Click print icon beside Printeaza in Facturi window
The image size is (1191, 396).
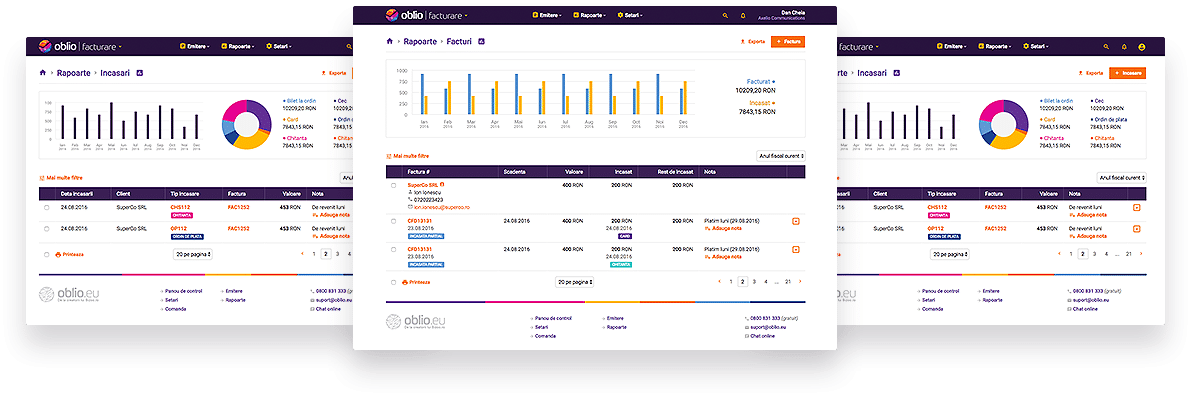point(405,282)
